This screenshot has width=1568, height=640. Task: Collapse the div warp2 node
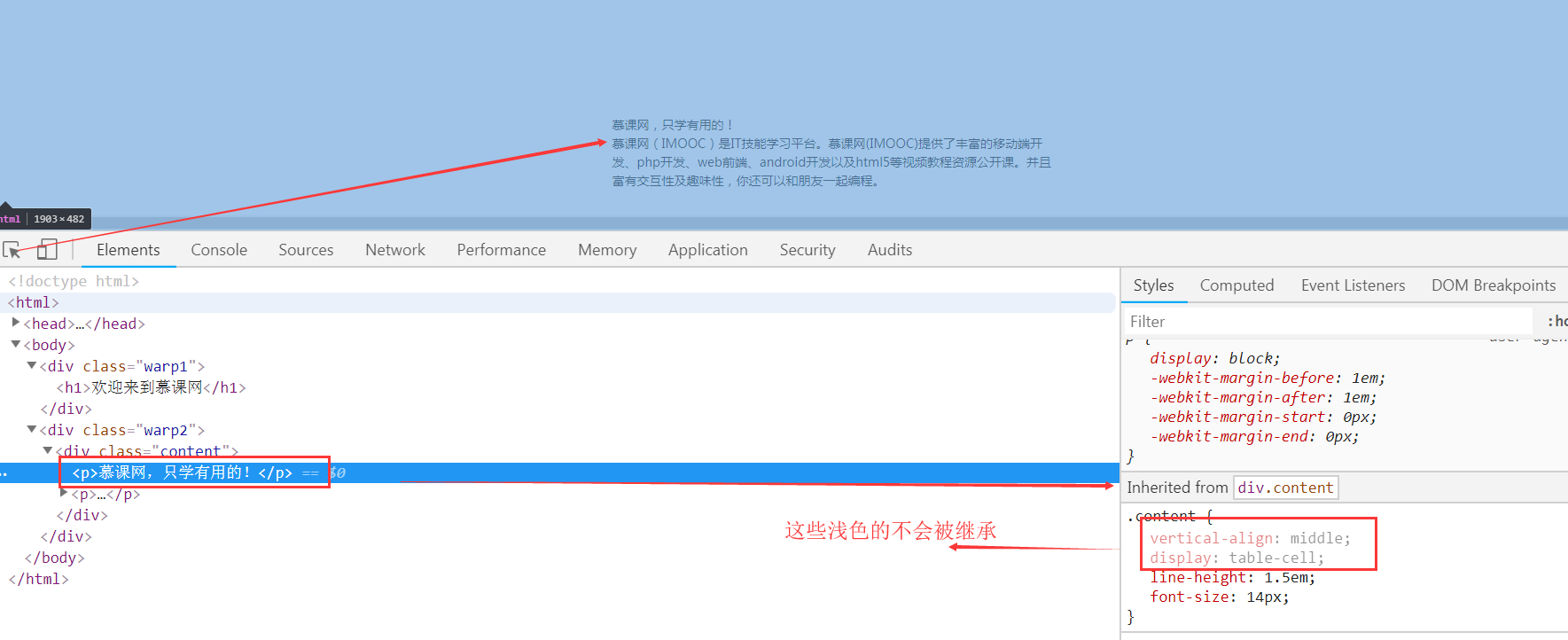click(x=32, y=430)
